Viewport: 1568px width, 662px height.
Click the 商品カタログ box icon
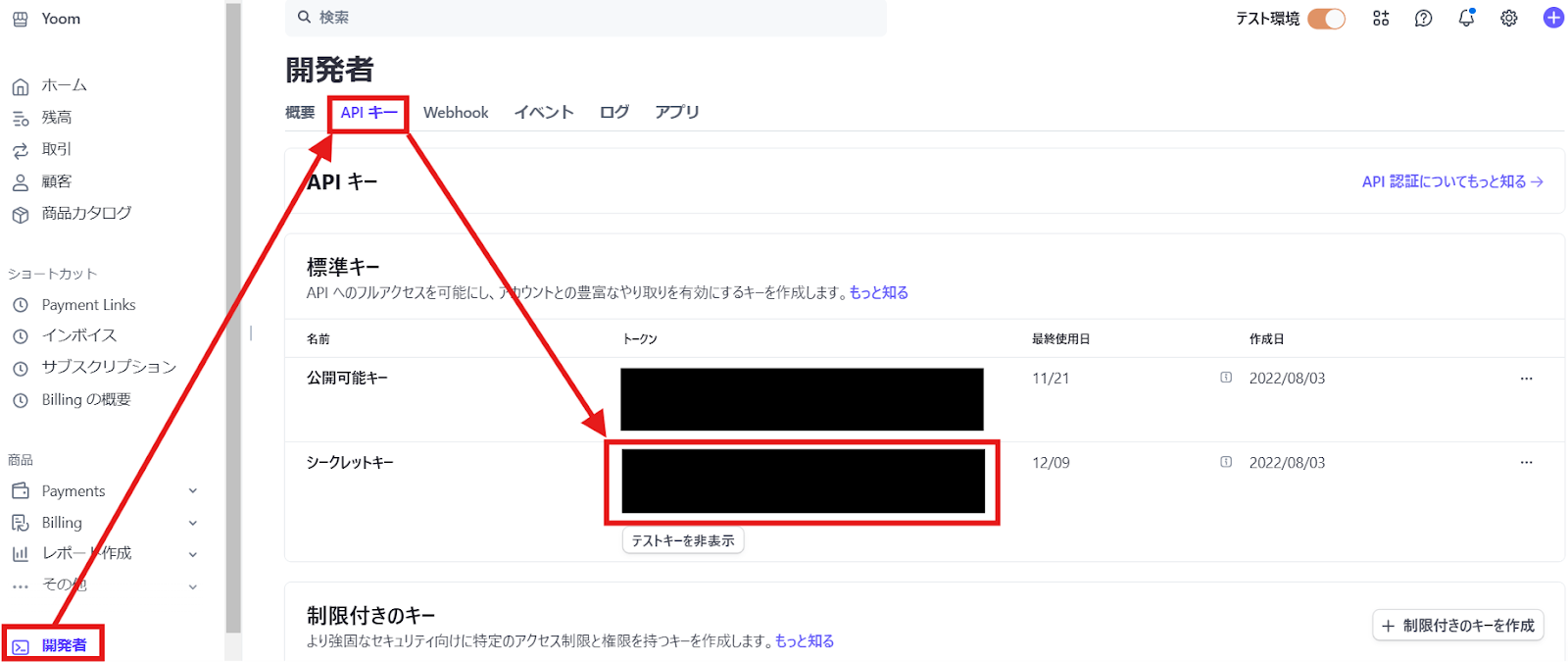point(20,214)
